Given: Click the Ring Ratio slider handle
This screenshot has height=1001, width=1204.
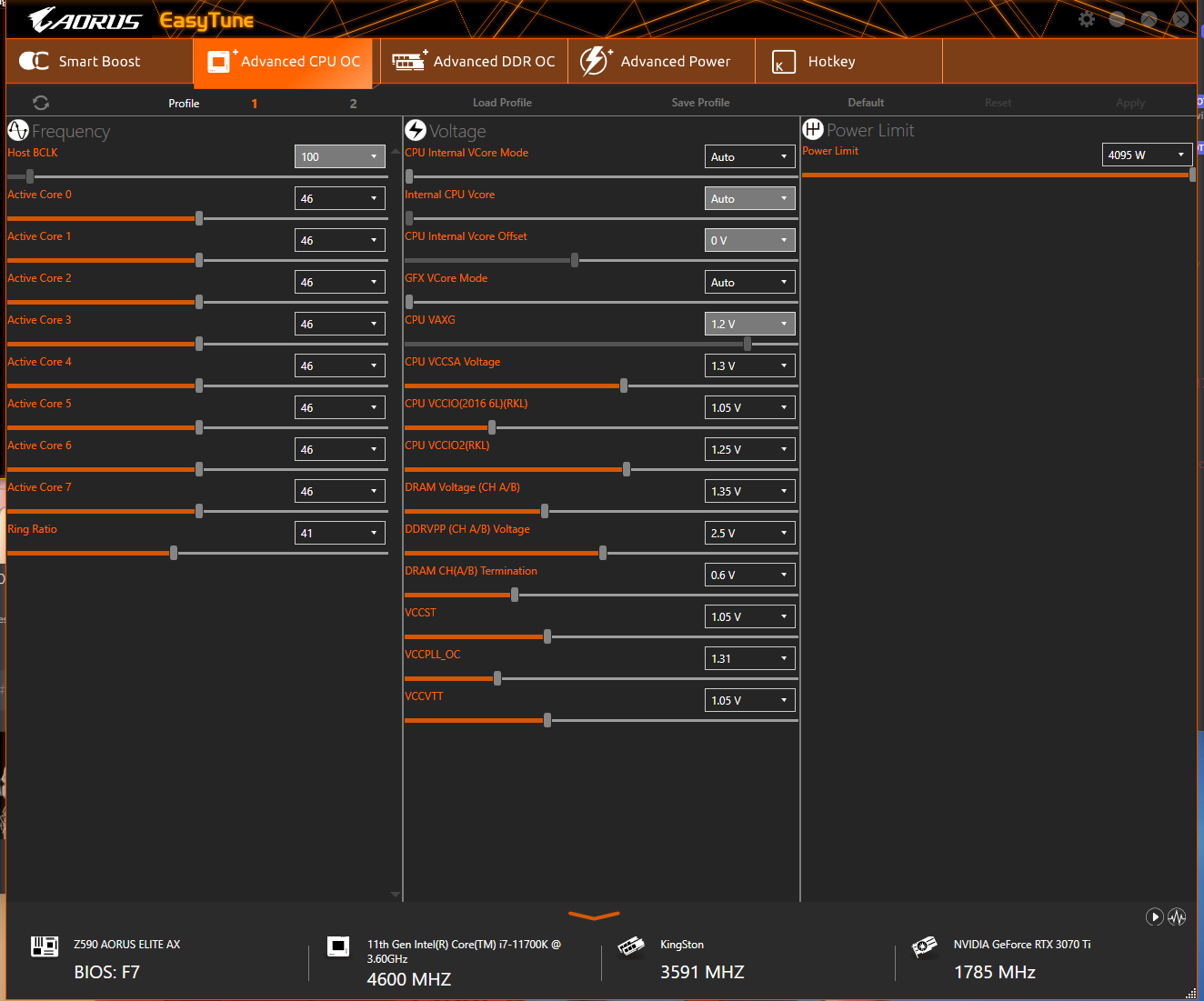Looking at the screenshot, I should (x=174, y=553).
